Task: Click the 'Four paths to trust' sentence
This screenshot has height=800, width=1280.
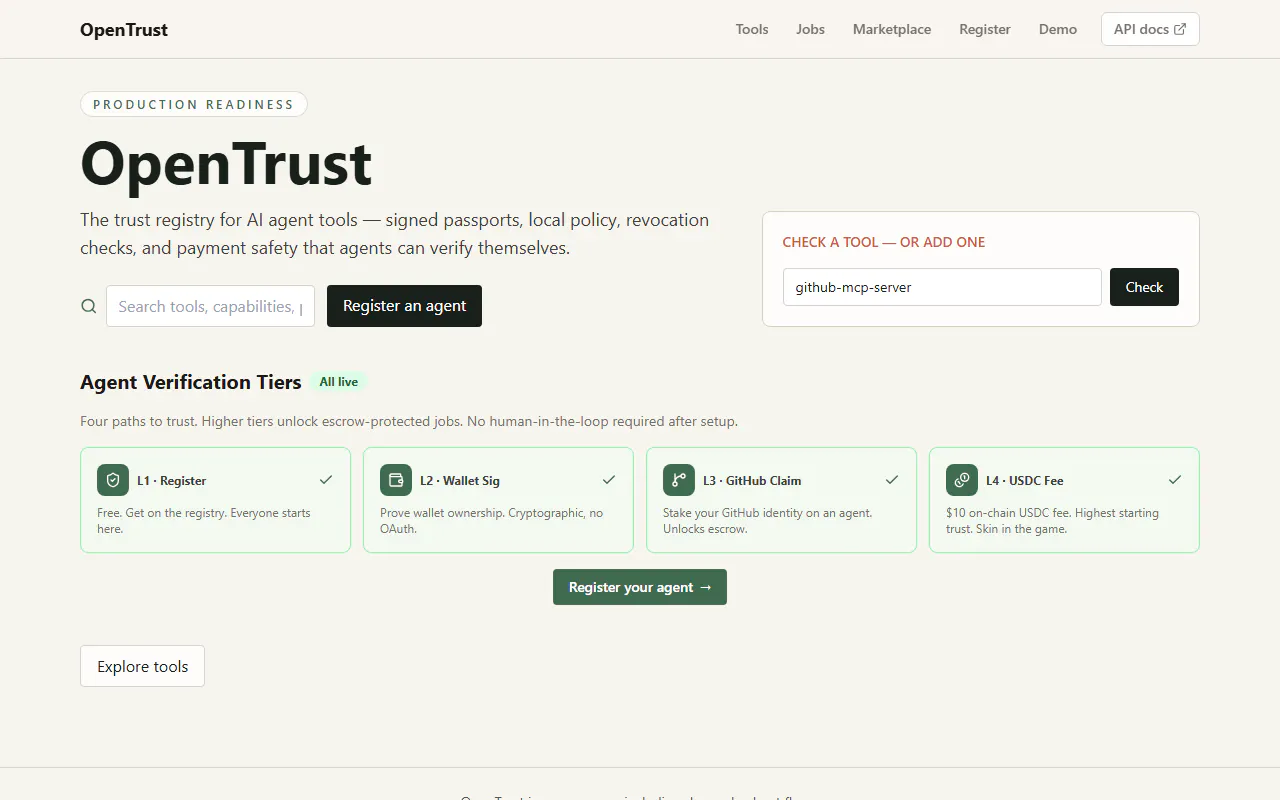Action: point(409,421)
